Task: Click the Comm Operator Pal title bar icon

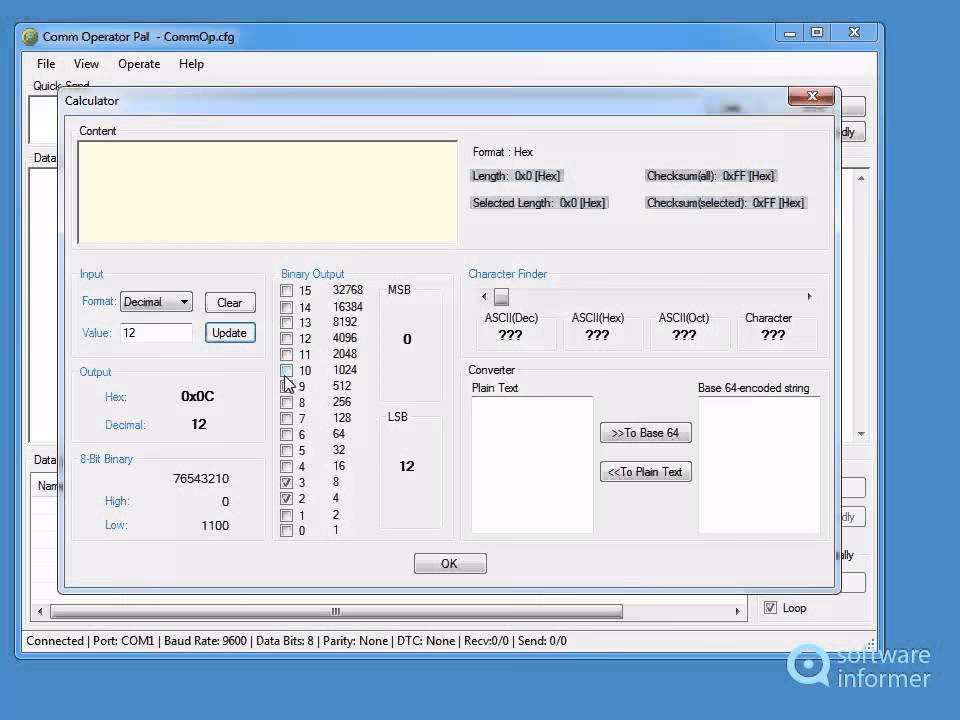Action: click(x=29, y=36)
